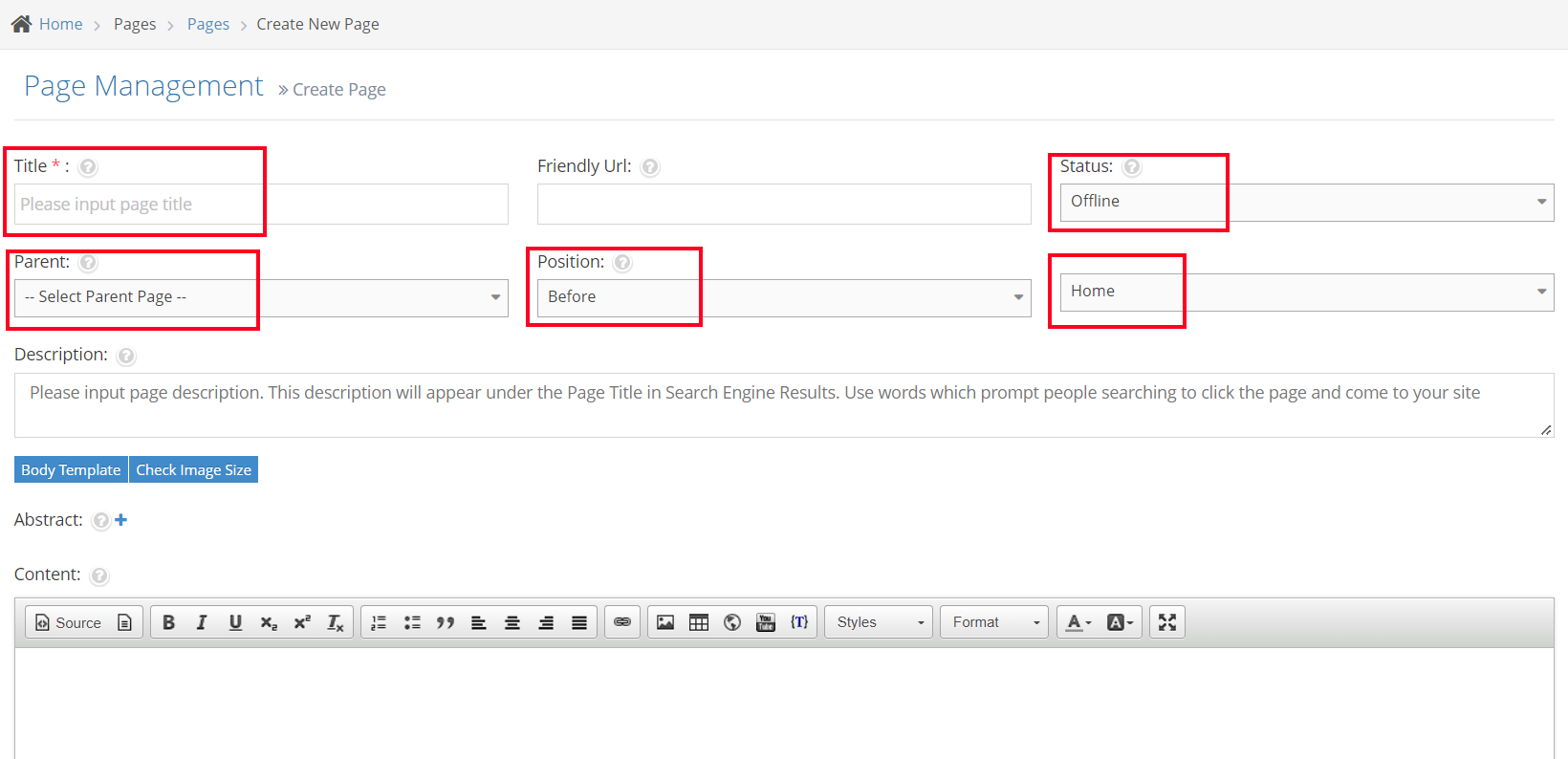Image resolution: width=1568 pixels, height=759 pixels.
Task: Focus the Friendly Url input field
Action: (x=784, y=205)
